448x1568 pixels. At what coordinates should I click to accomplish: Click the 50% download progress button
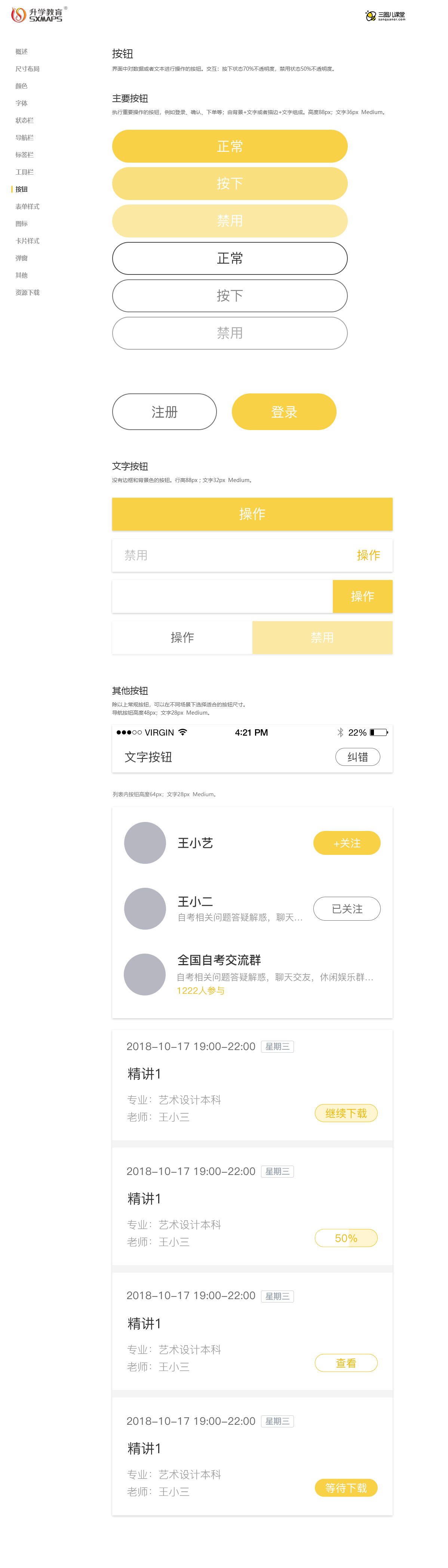coord(346,1238)
